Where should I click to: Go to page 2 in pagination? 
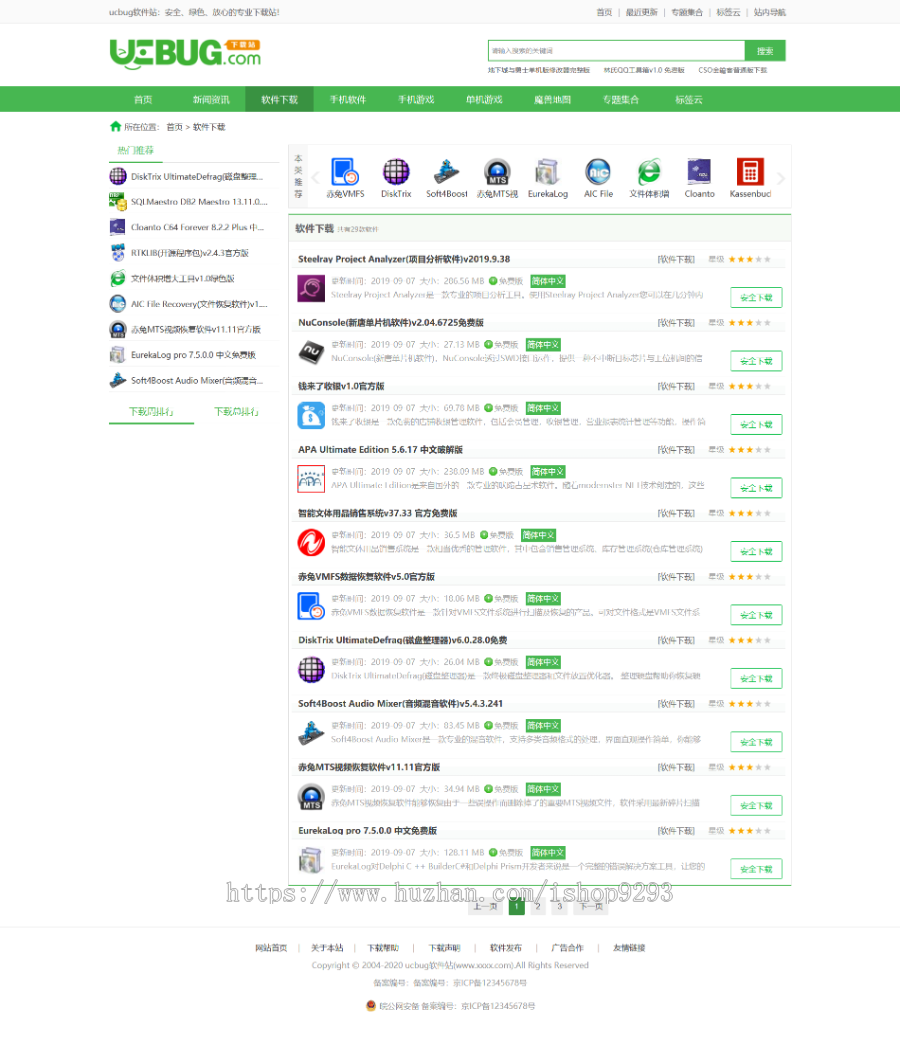pos(538,906)
